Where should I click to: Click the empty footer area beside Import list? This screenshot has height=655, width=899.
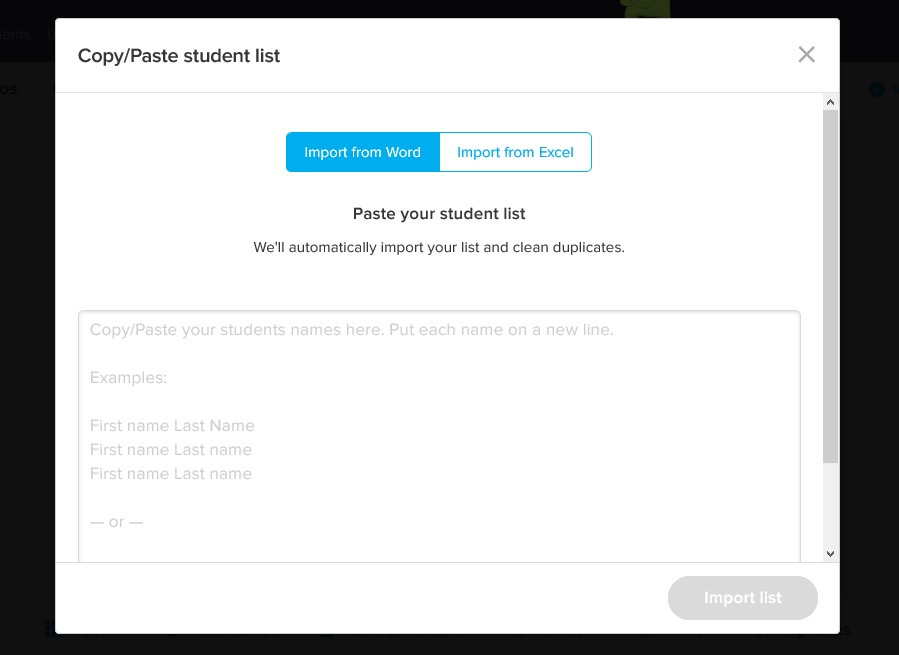tap(360, 598)
